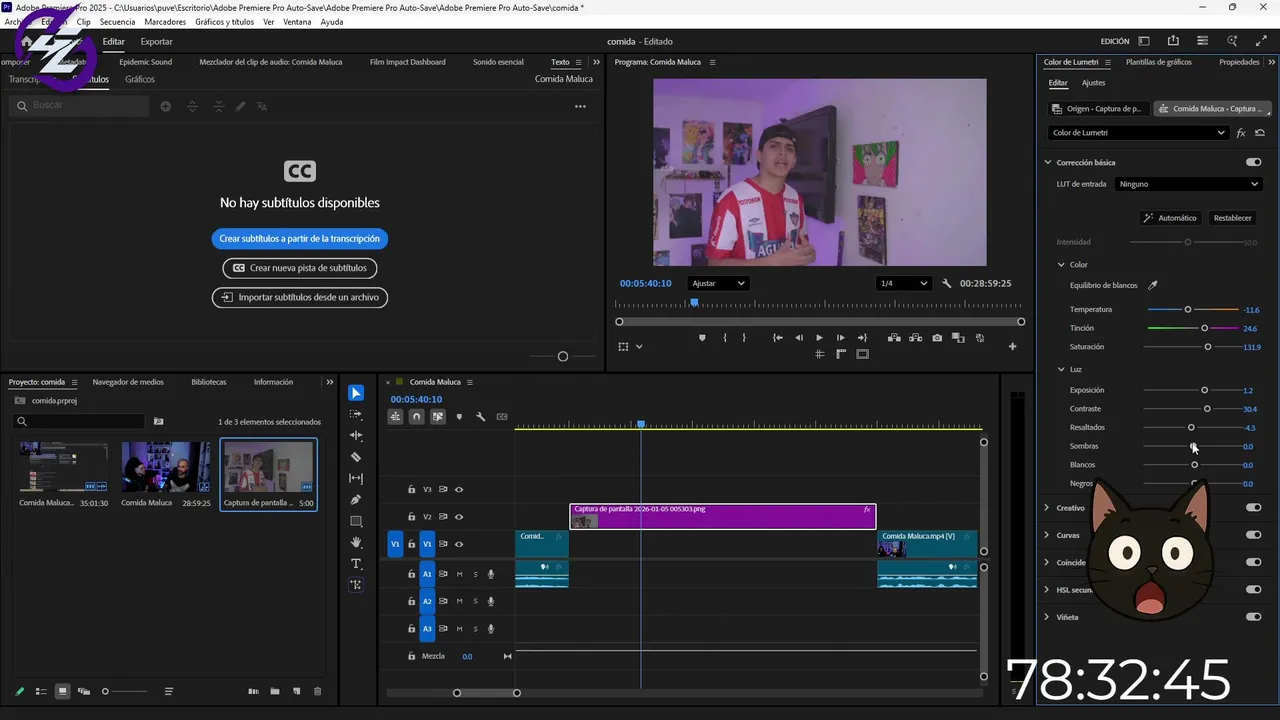The image size is (1280, 720).
Task: Click Importar subtítulos desde un archivo
Action: point(300,297)
